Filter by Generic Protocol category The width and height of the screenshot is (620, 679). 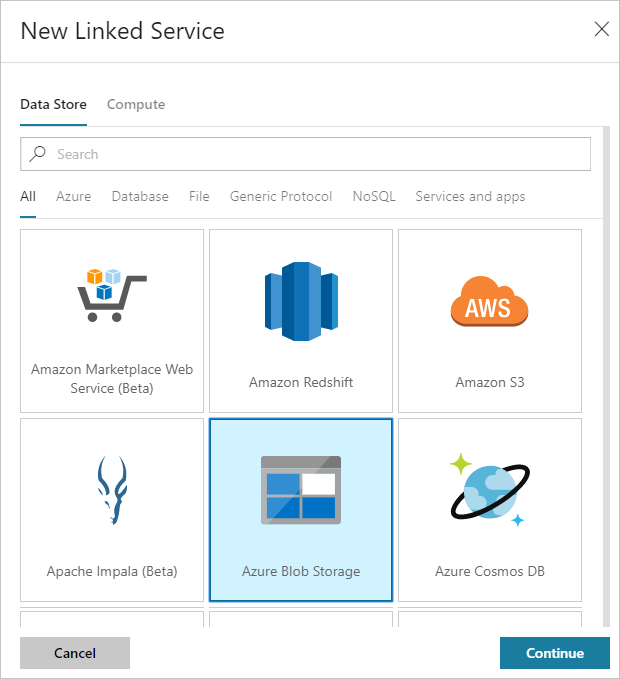pos(281,196)
